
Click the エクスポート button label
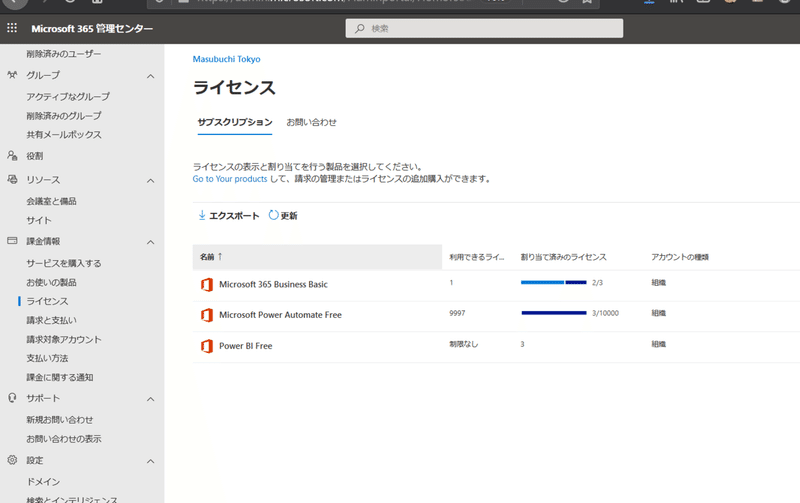click(x=234, y=216)
